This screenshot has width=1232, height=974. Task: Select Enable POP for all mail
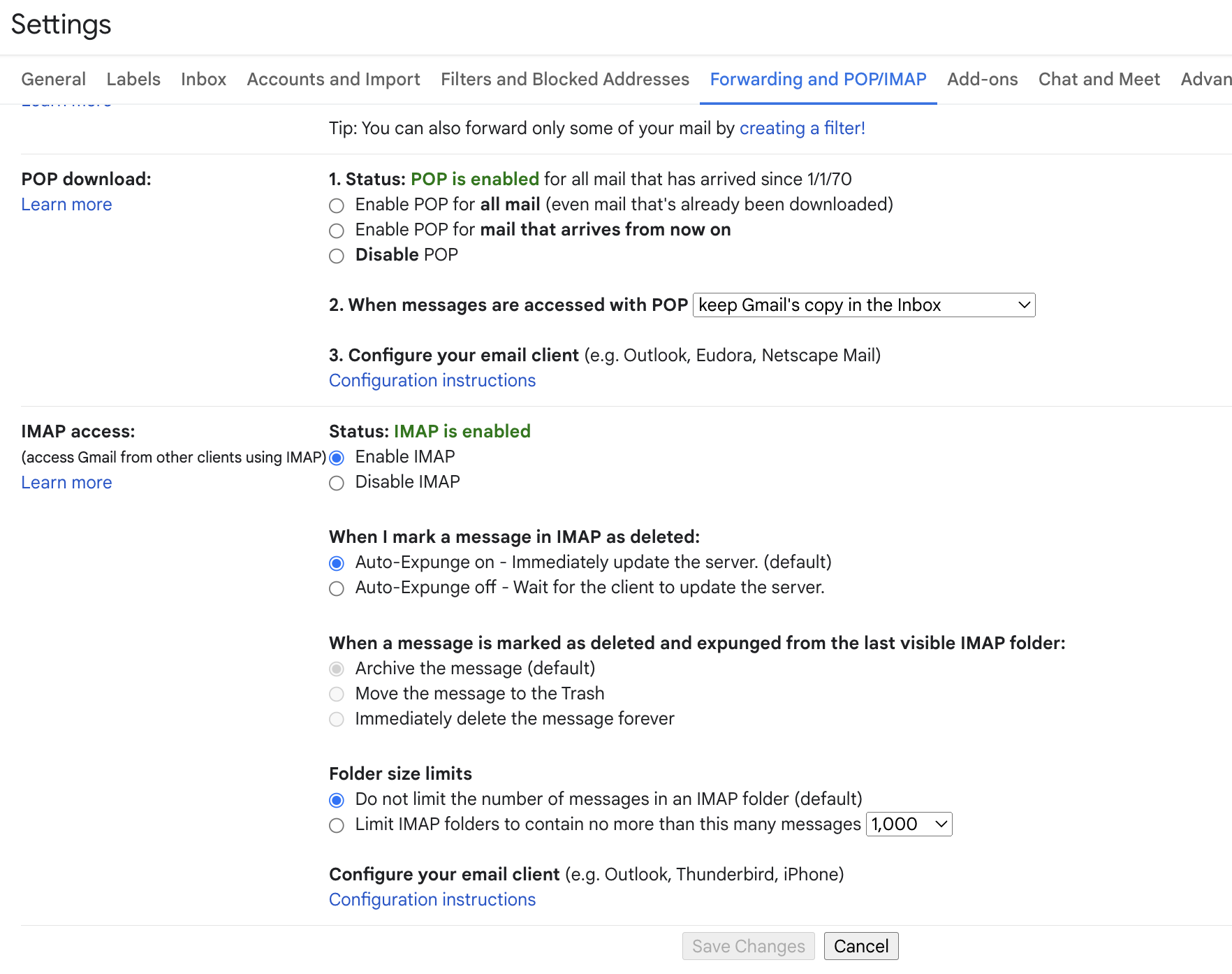pyautogui.click(x=337, y=205)
